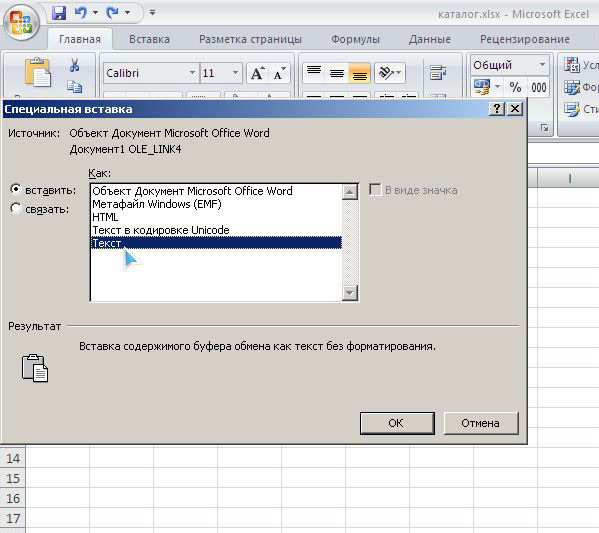Open the Данные ribbon tab
The width and height of the screenshot is (599, 533).
pos(429,39)
